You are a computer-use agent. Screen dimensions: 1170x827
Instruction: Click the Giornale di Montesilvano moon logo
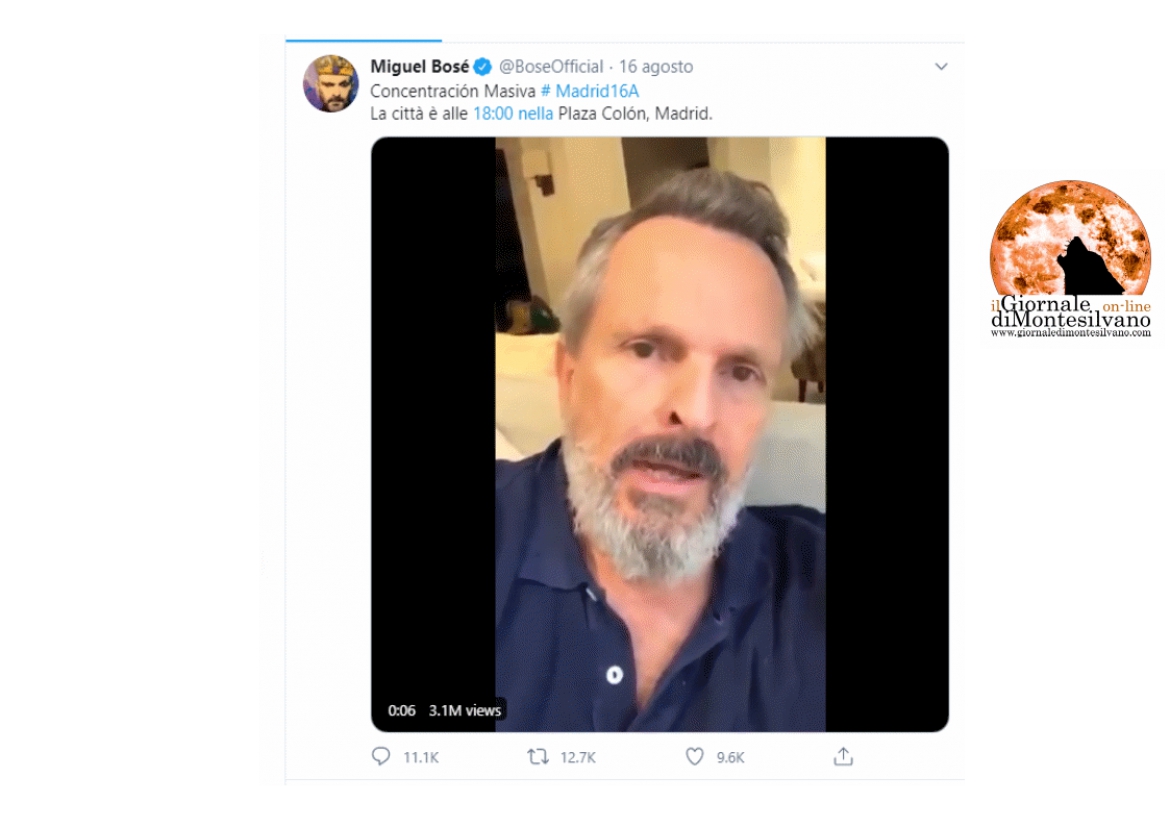click(x=1070, y=238)
